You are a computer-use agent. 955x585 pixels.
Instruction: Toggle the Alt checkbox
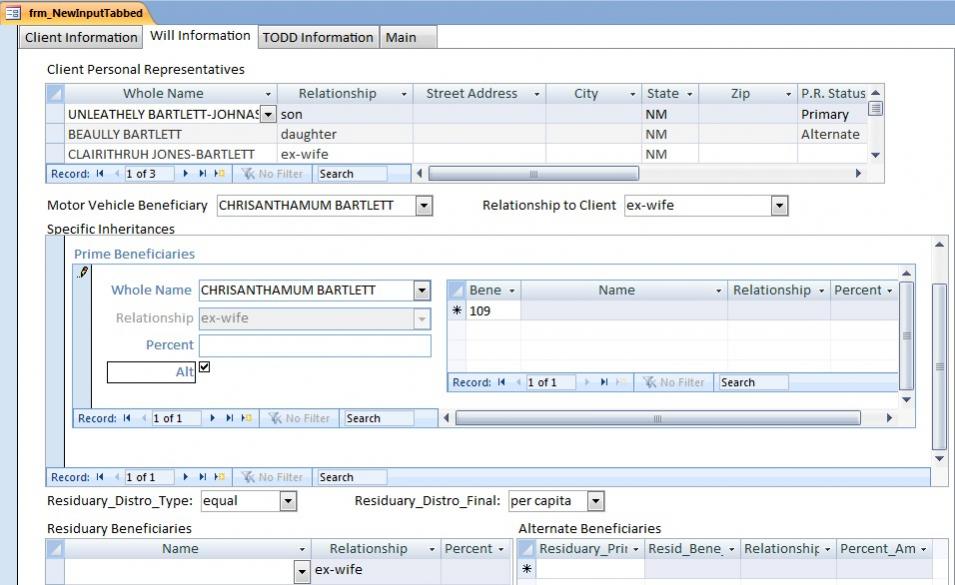[x=205, y=368]
